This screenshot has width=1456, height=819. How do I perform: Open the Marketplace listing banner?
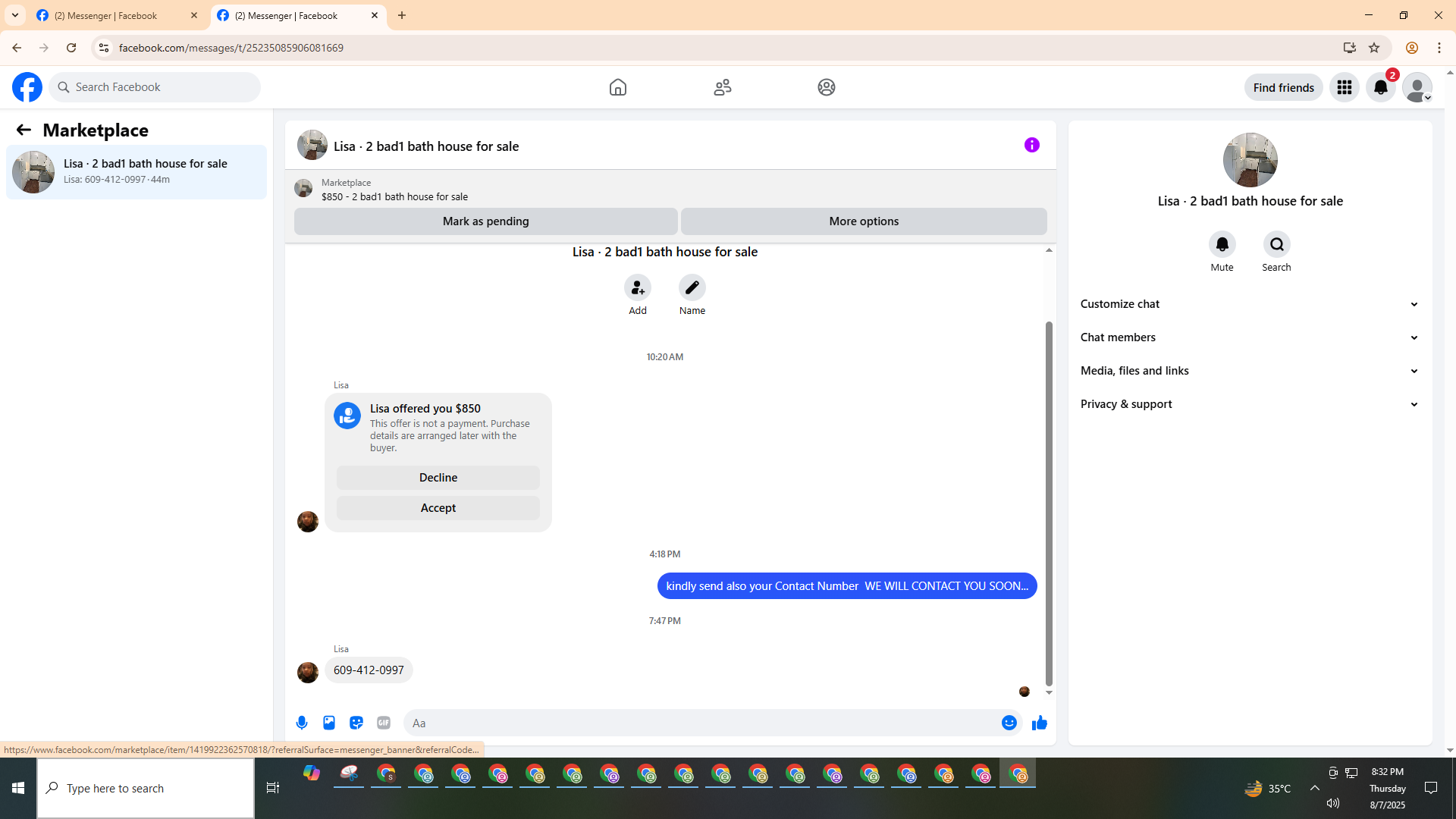coord(394,190)
